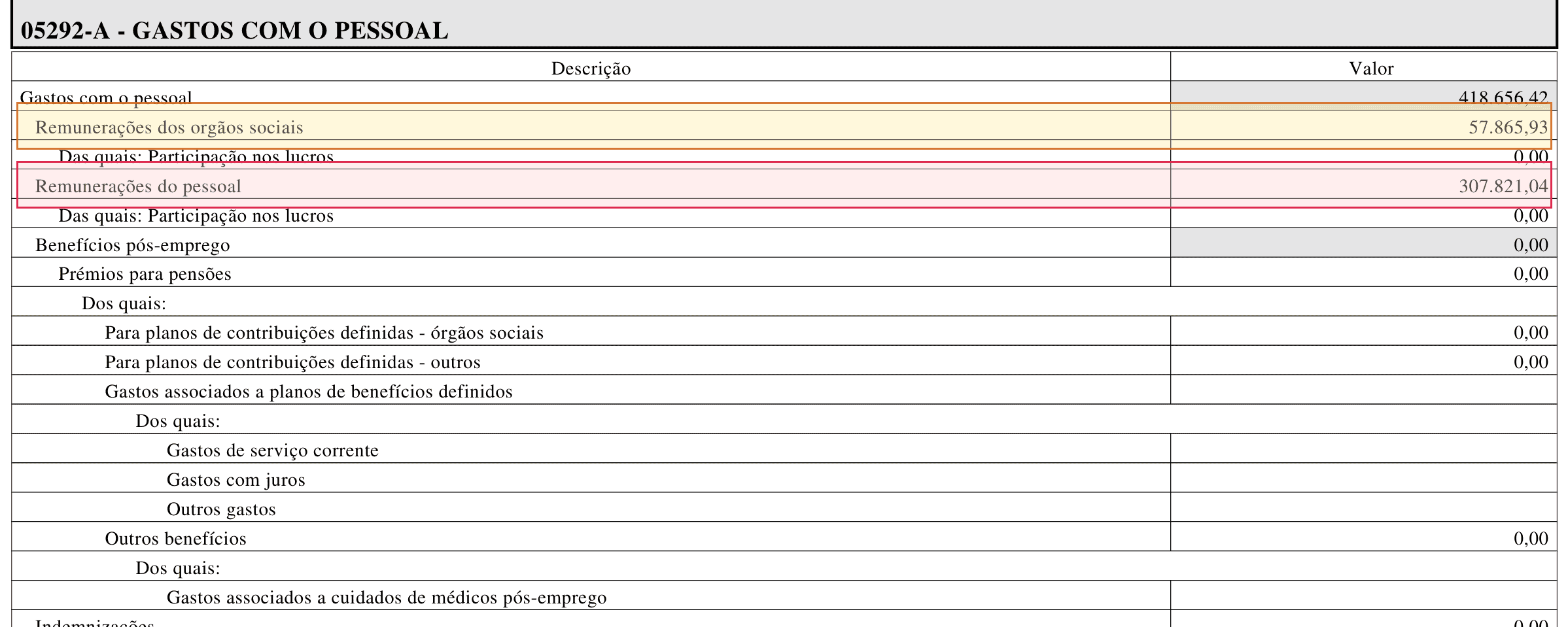Select Gastos associados a planos de benefícios definidos
The height and width of the screenshot is (627, 1568).
click(309, 392)
